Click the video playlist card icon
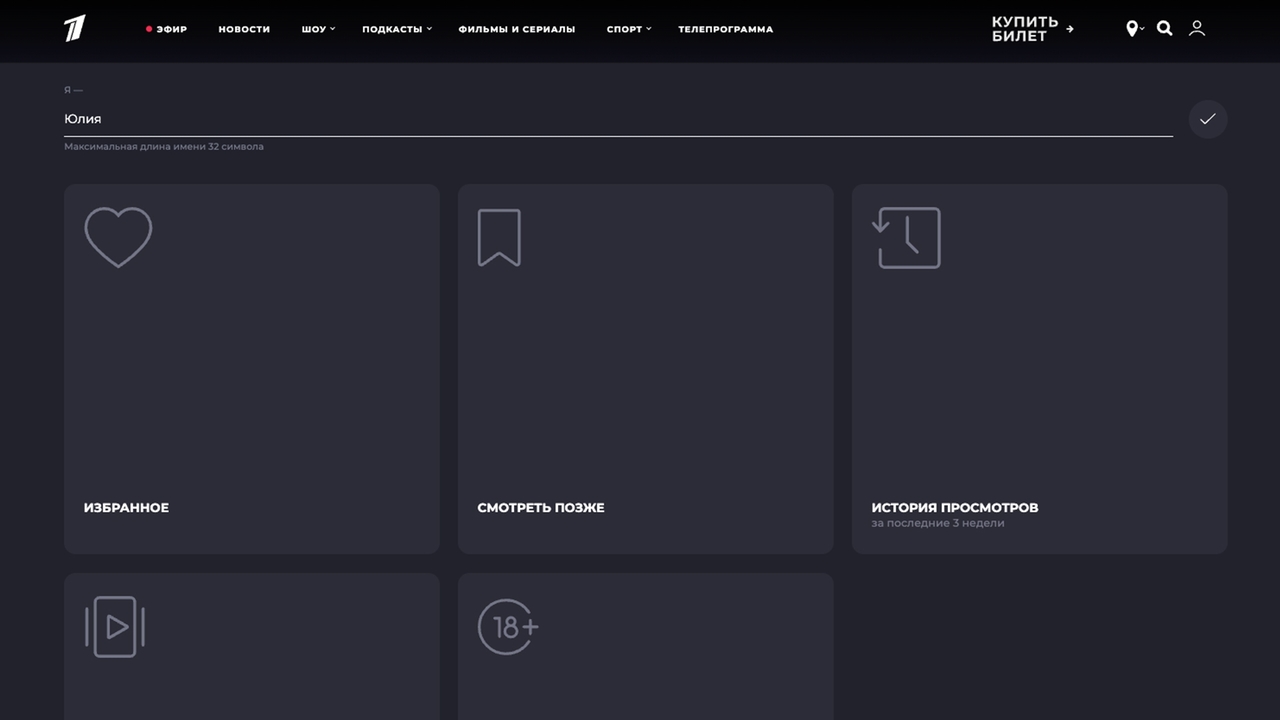The width and height of the screenshot is (1280, 720). click(x=115, y=627)
